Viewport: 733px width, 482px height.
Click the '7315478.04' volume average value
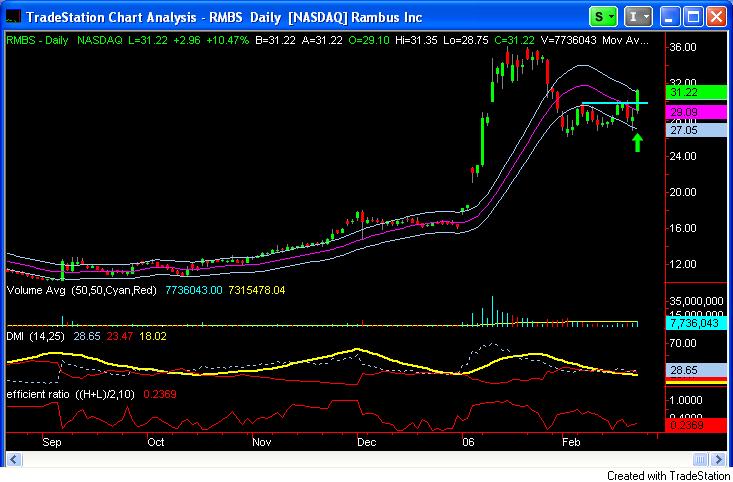(257, 290)
